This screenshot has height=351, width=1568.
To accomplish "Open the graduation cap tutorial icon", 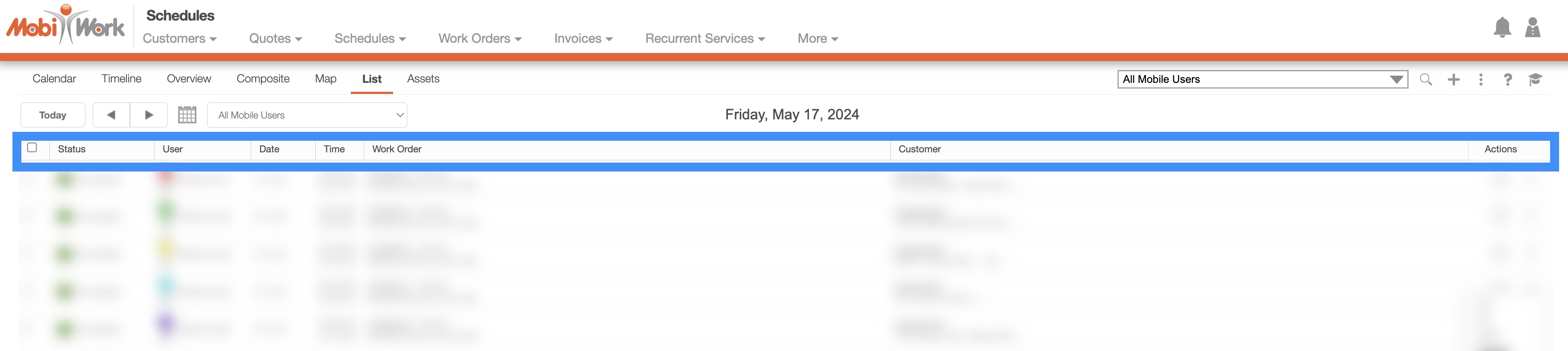I will point(1535,79).
